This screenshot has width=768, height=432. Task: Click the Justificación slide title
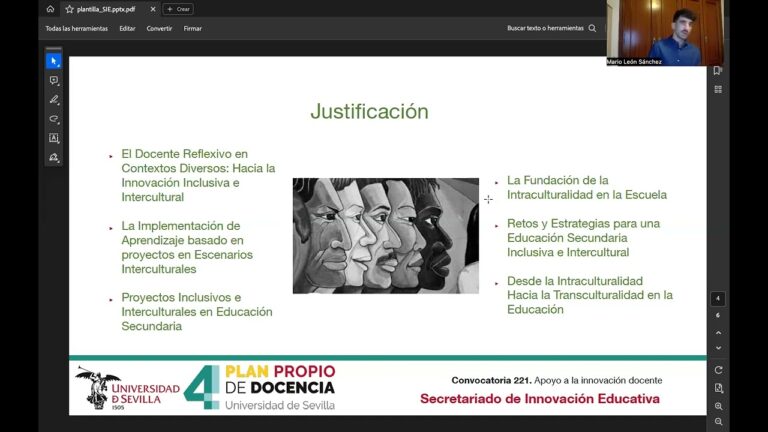369,111
